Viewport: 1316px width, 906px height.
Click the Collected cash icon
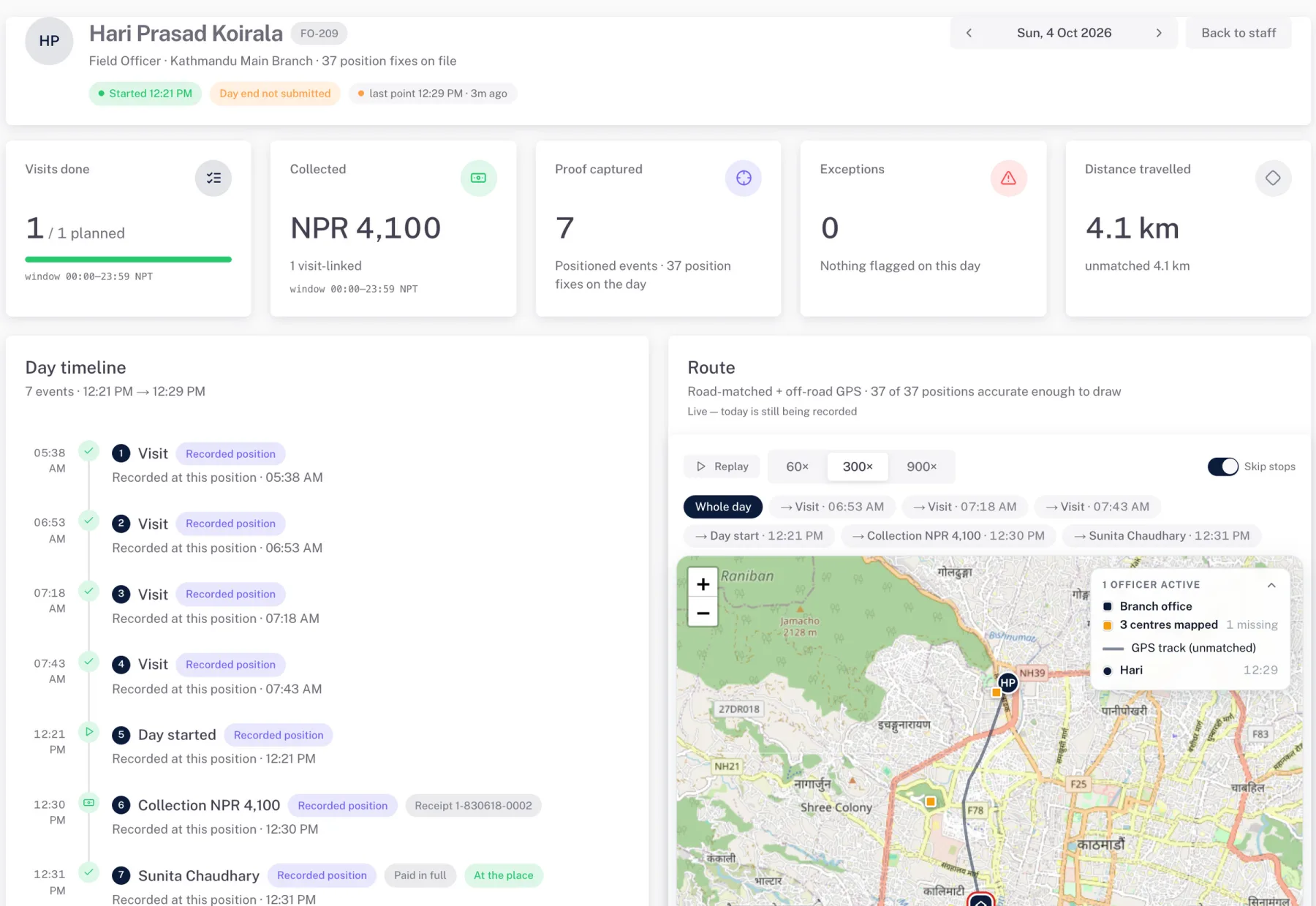click(x=479, y=178)
